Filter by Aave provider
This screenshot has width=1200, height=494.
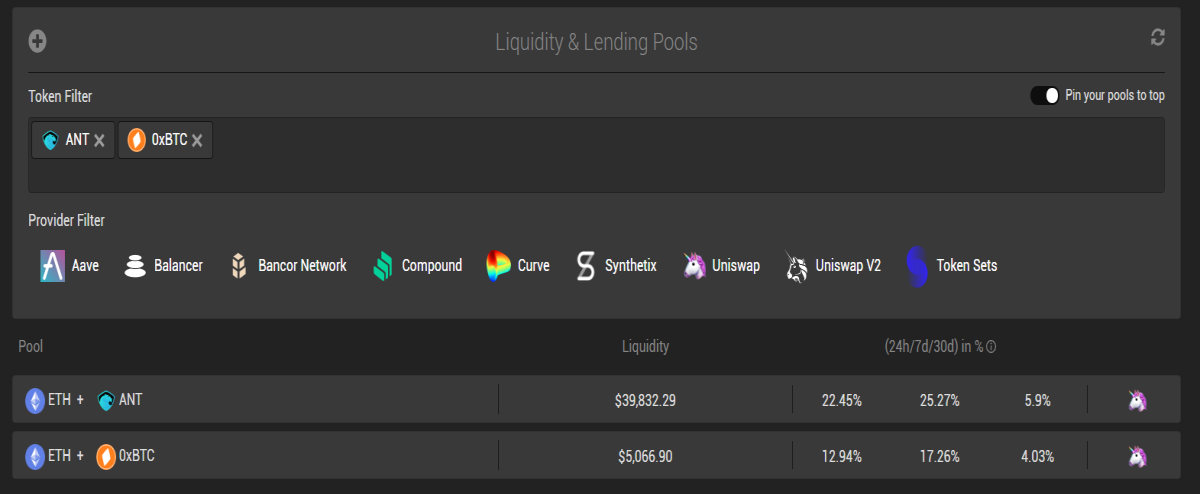coord(70,266)
